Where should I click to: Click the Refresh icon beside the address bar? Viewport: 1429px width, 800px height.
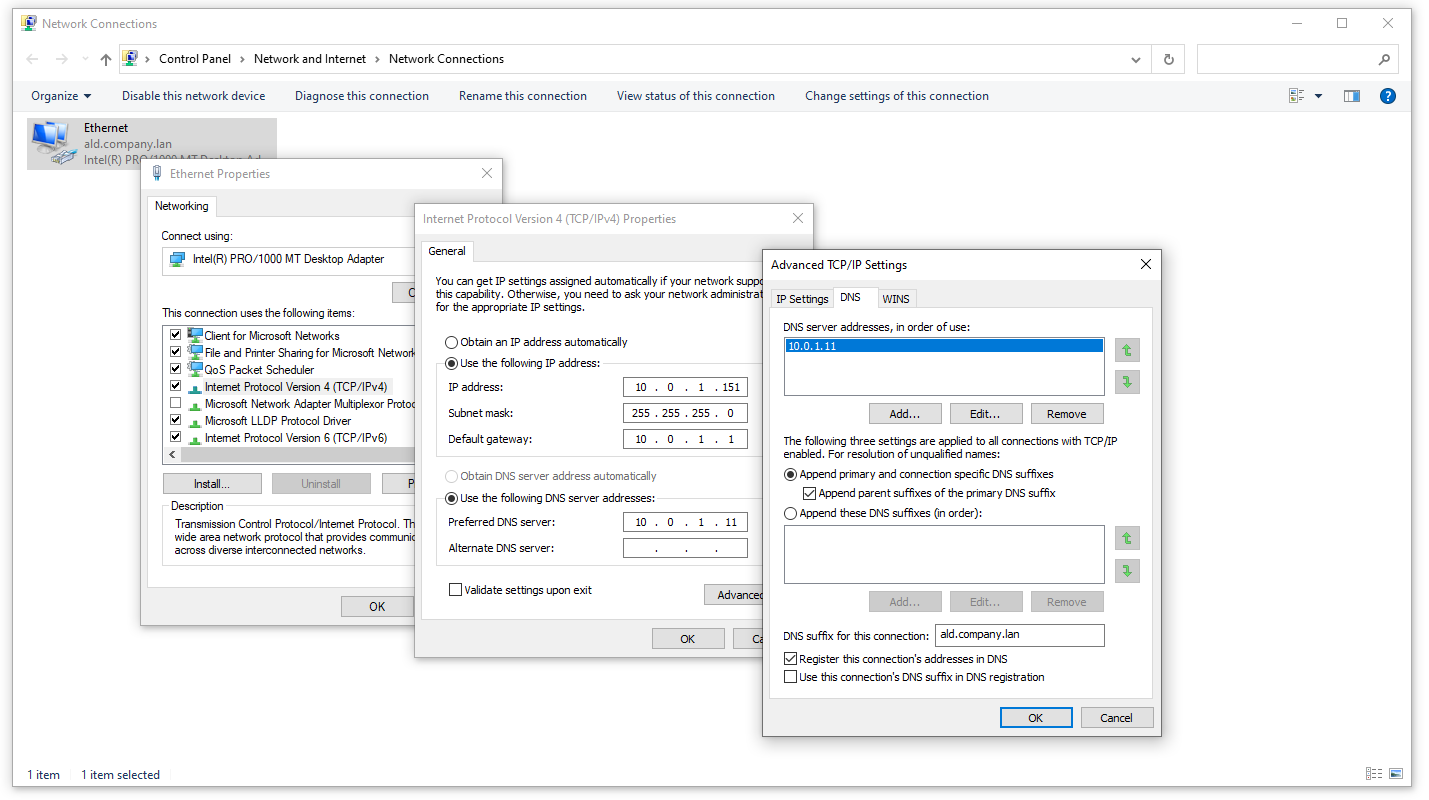[1168, 59]
